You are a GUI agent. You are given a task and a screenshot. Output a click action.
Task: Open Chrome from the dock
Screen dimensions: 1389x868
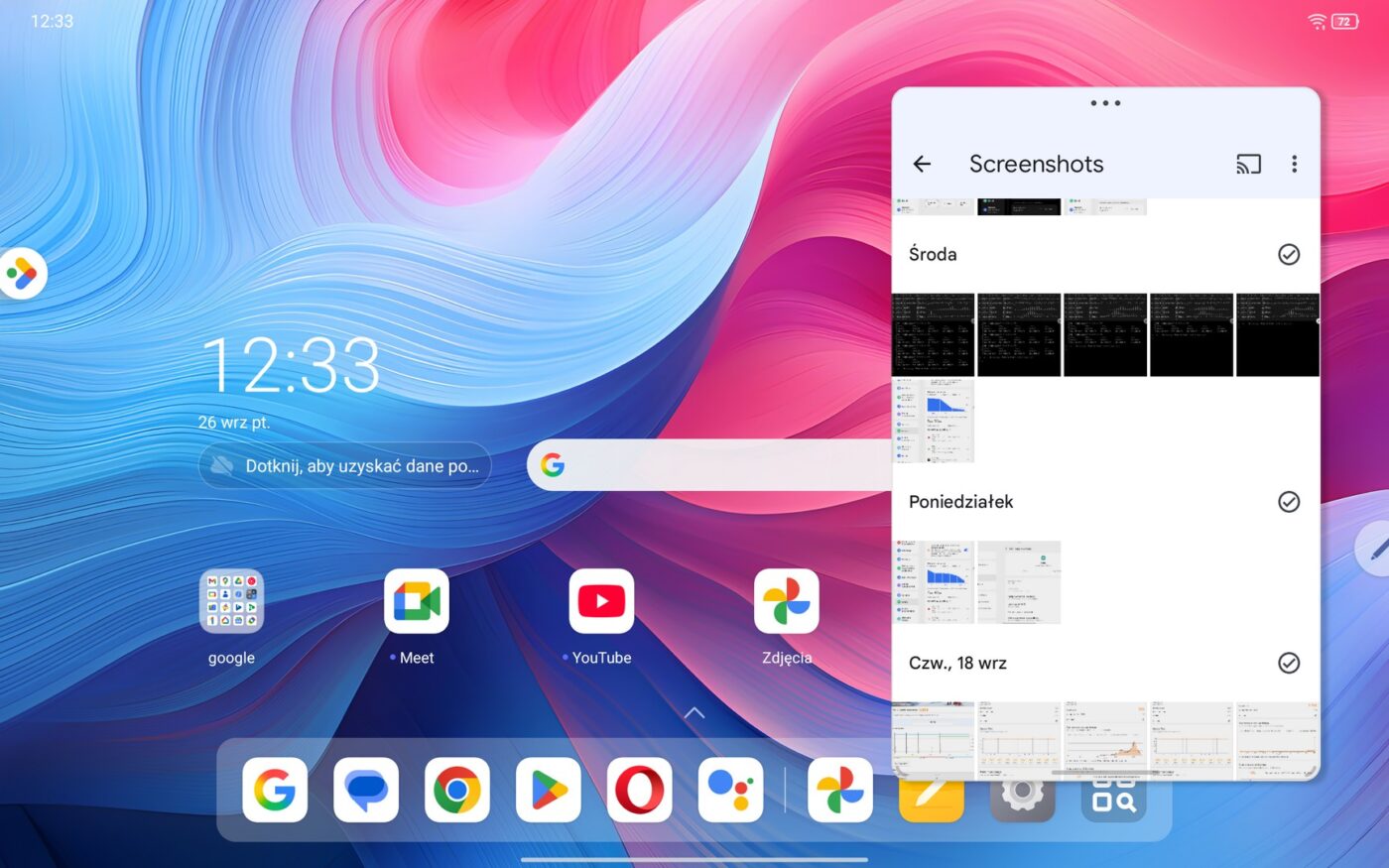point(457,791)
